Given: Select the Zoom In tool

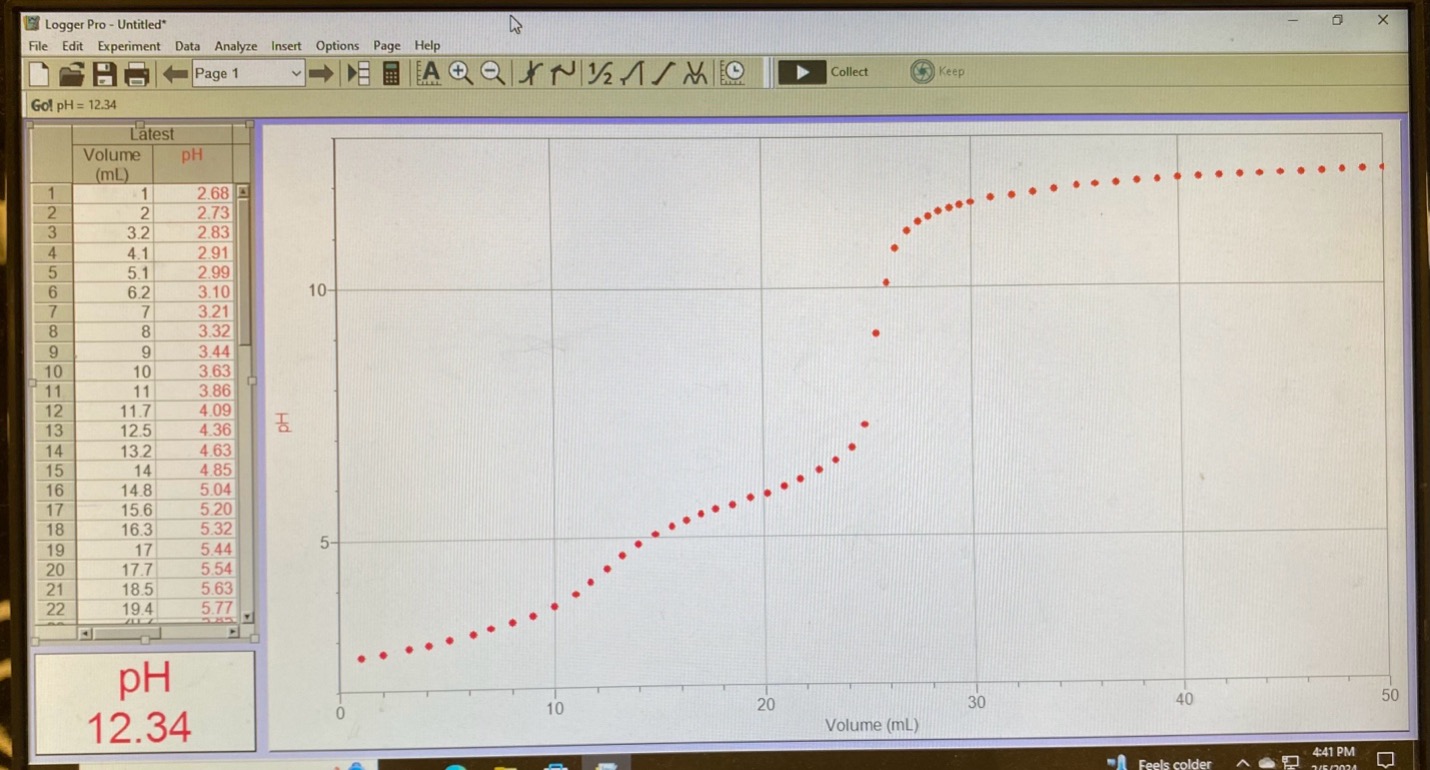Looking at the screenshot, I should (460, 71).
